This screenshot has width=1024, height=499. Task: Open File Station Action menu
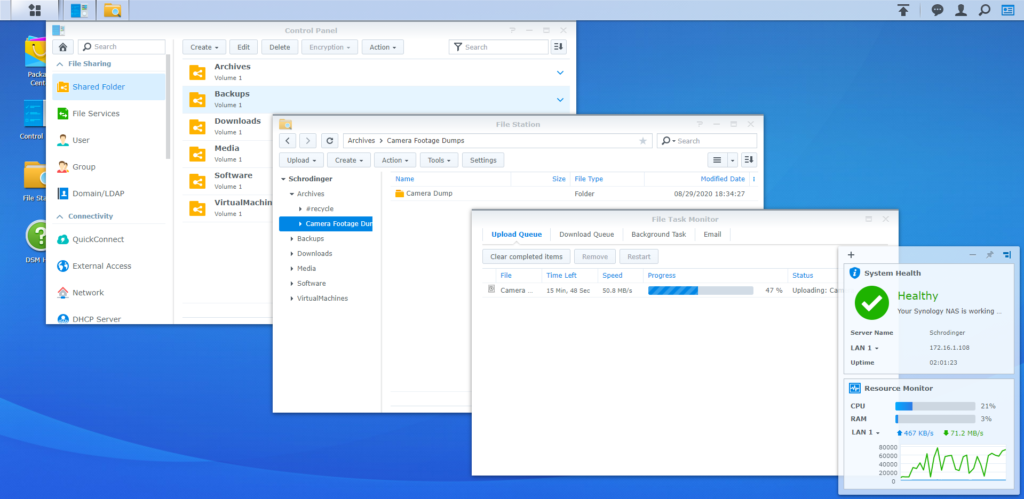pos(395,160)
